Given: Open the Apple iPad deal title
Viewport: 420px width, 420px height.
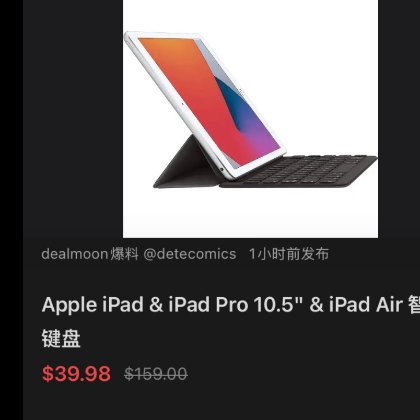Looking at the screenshot, I should tap(231, 322).
